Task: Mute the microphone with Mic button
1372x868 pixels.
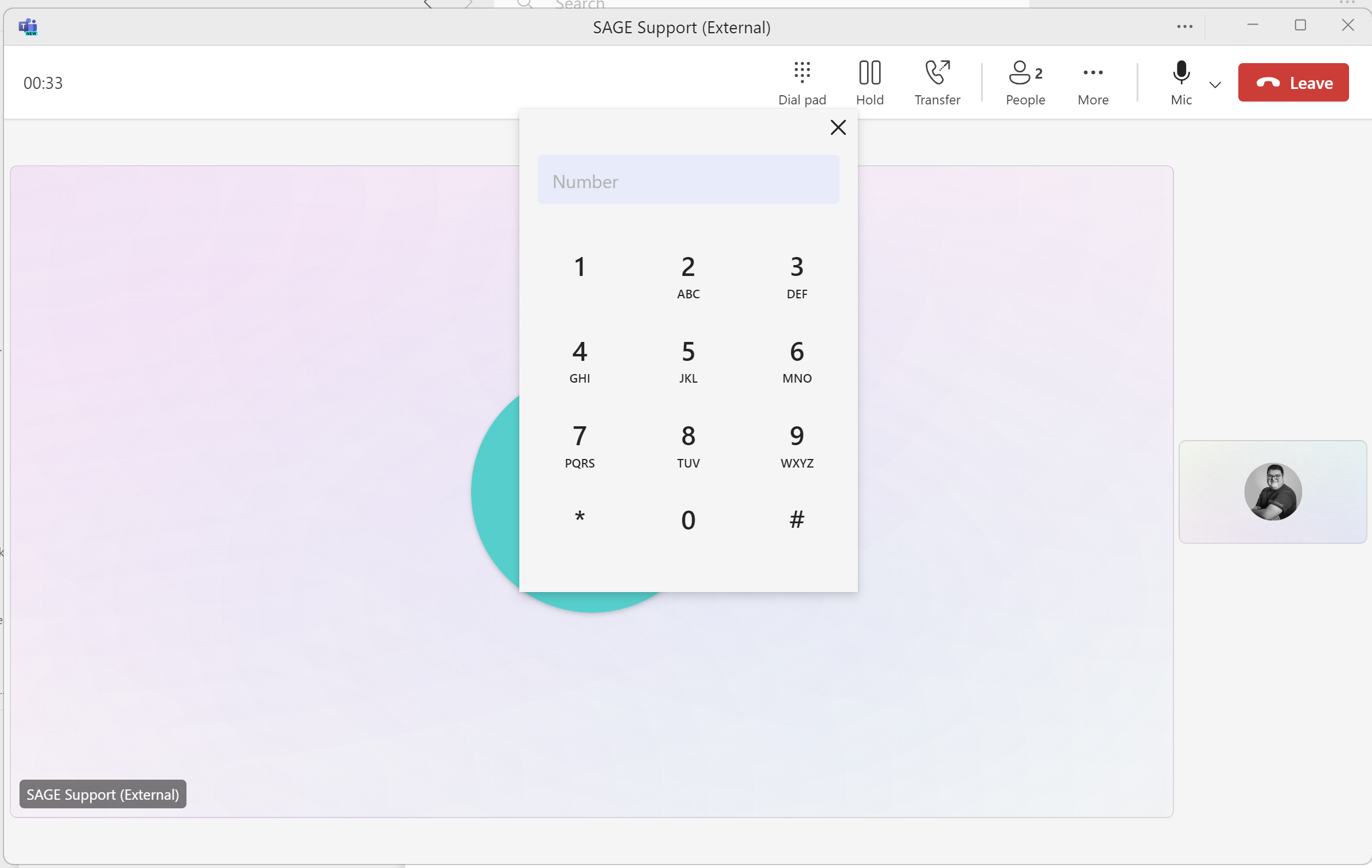Action: click(1181, 83)
